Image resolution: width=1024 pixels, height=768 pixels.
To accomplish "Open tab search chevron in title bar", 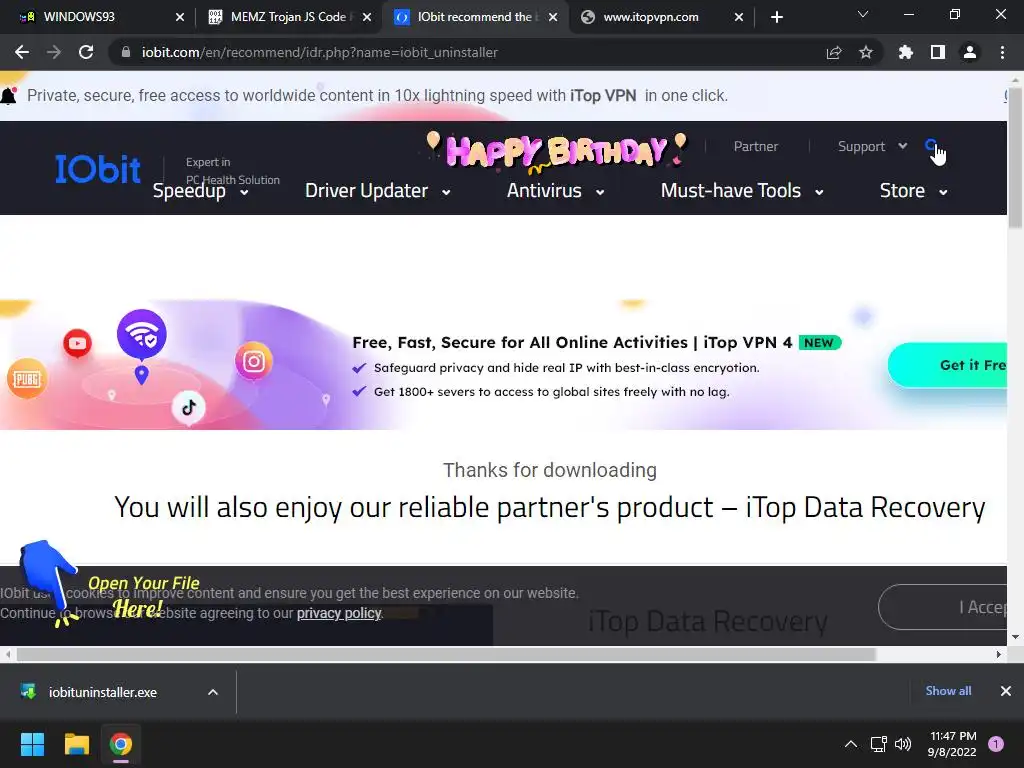I will 863,14.
